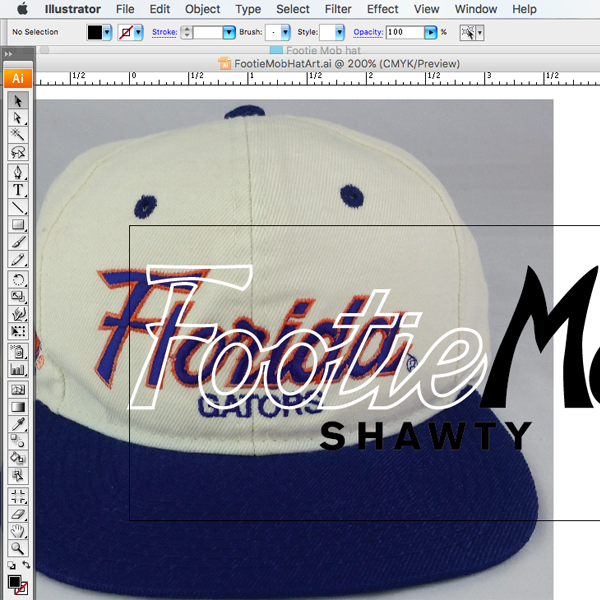The image size is (600, 600).
Task: Select the Live Paint Selection tool
Action: coord(18,475)
